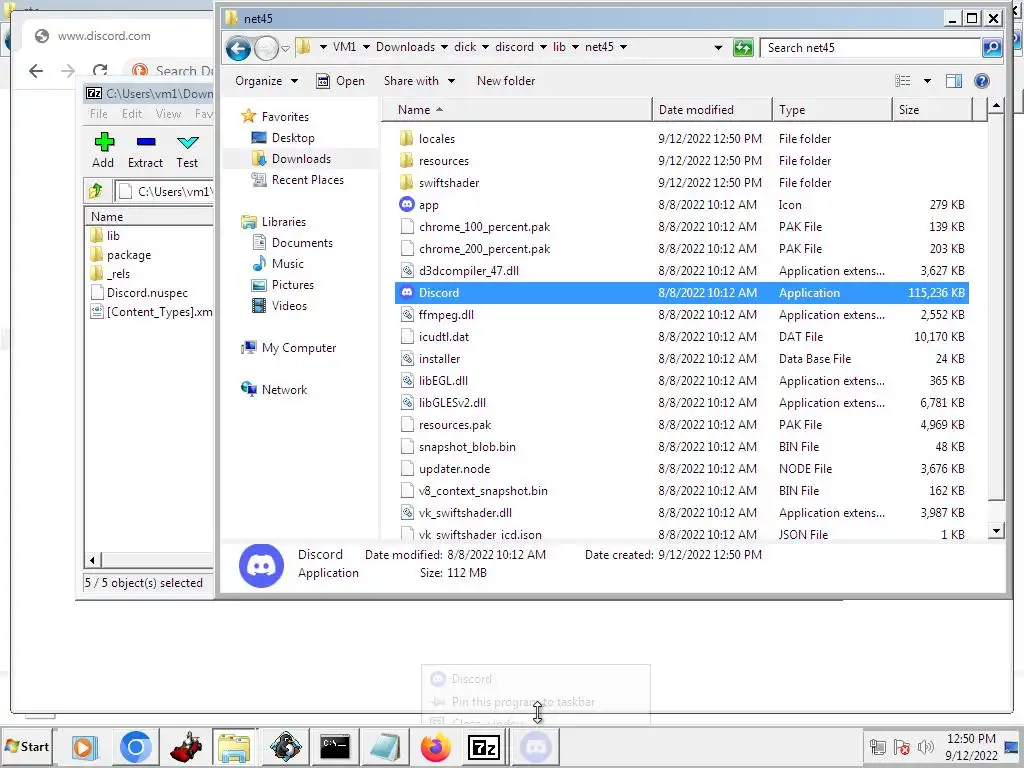Open Command Prompt from the taskbar

point(335,747)
